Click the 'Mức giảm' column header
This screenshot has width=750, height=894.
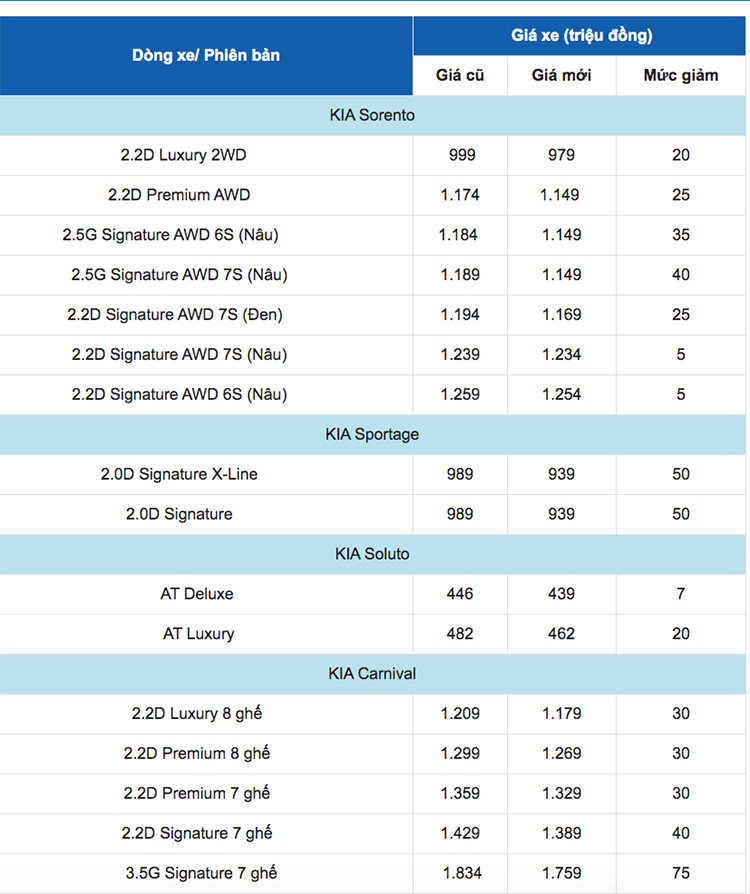coord(680,75)
